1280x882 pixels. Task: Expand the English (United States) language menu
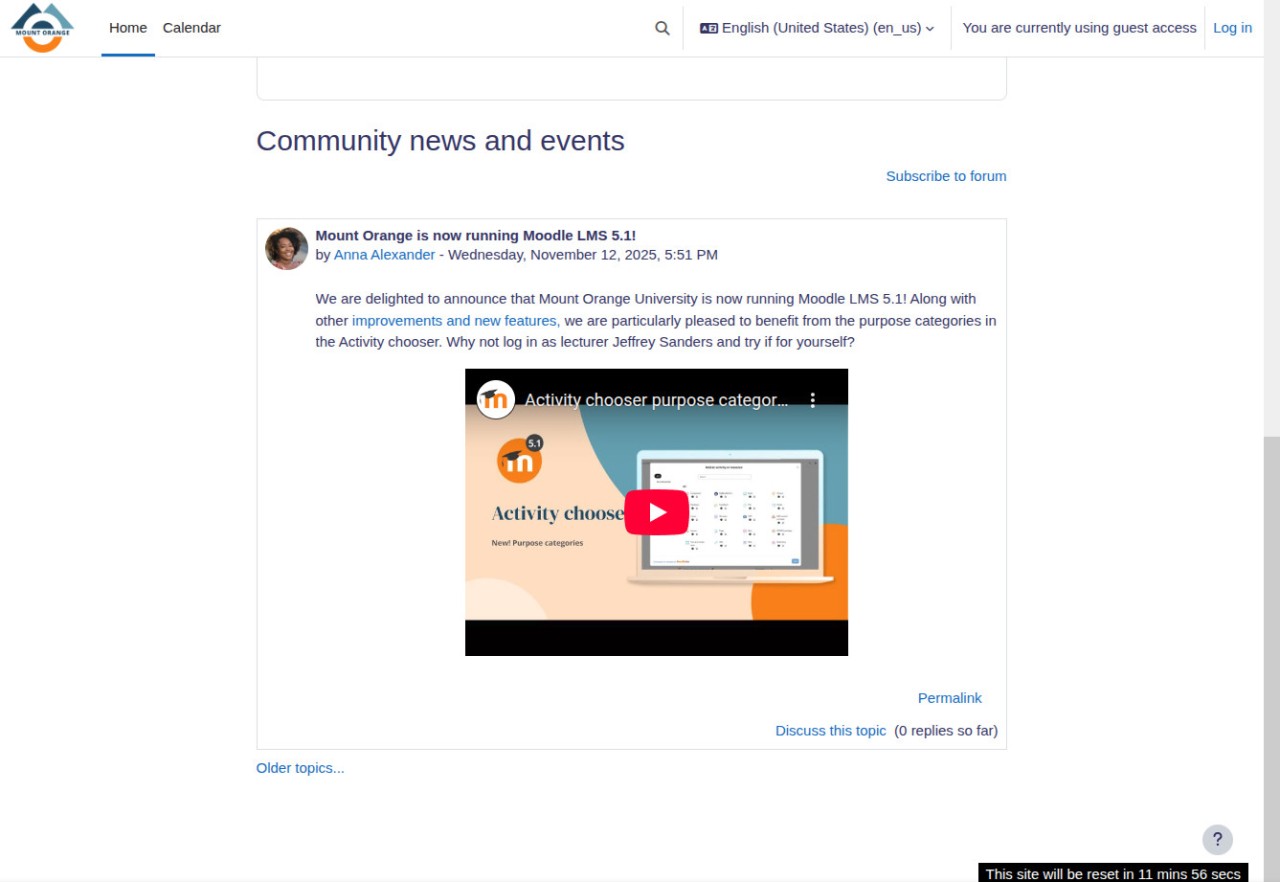coord(817,28)
